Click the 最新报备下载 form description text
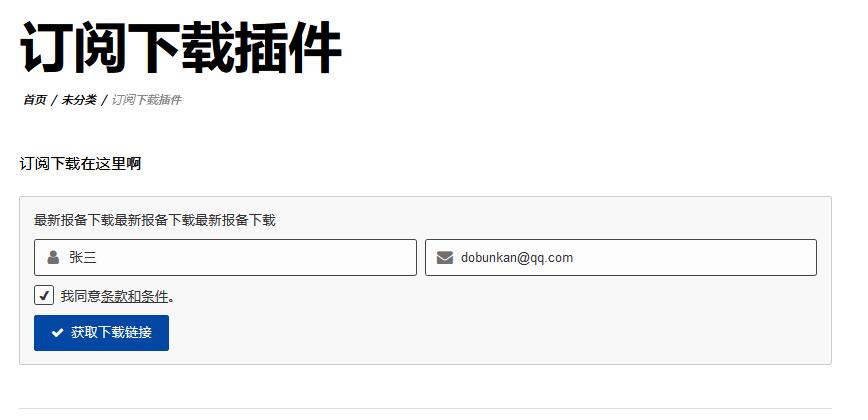This screenshot has height=420, width=868. pos(154,221)
